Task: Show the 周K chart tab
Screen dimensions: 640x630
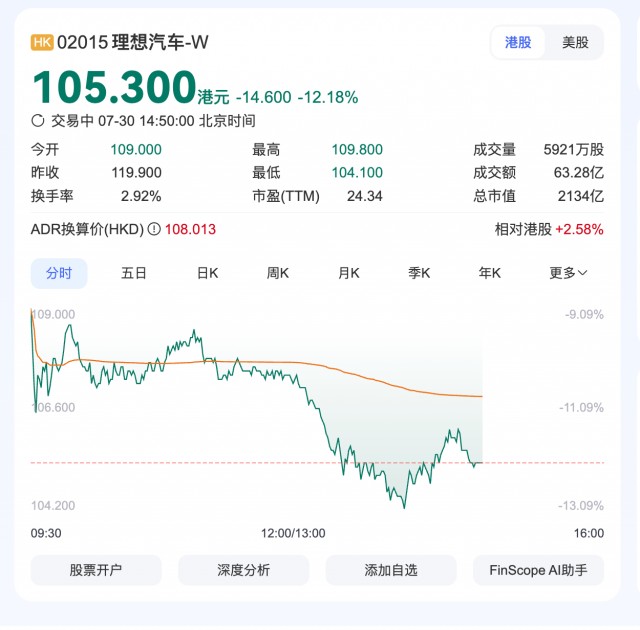Action: pos(278,273)
